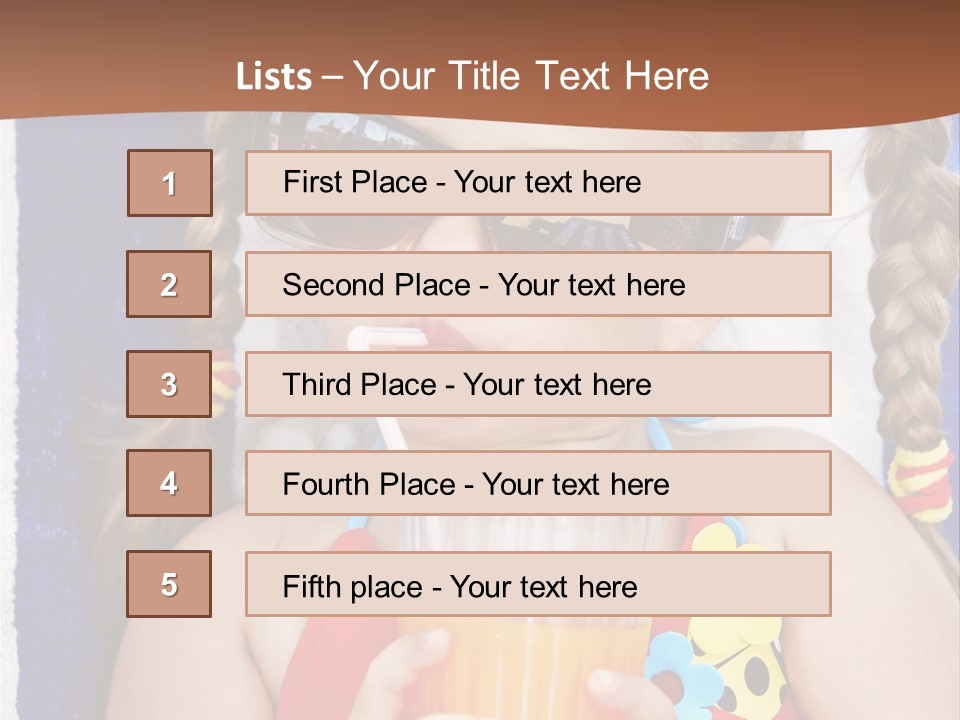Click the bold word Lists in title

[x=274, y=77]
